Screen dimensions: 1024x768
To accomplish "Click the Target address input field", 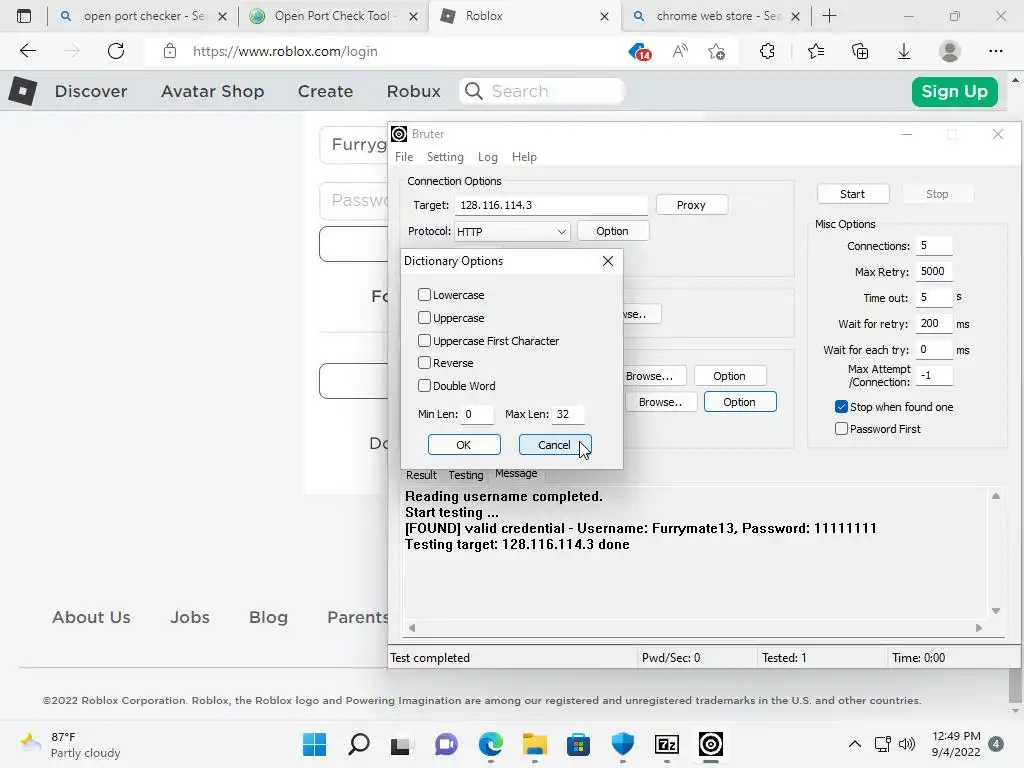I will 551,205.
